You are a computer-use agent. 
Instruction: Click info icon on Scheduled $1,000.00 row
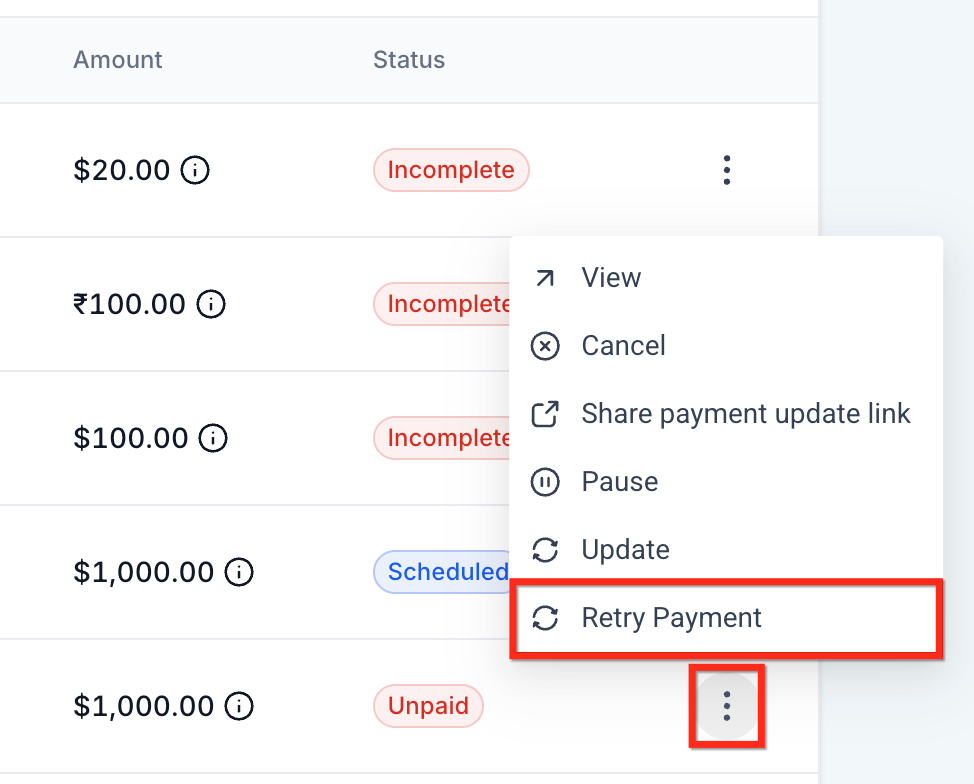pyautogui.click(x=239, y=572)
